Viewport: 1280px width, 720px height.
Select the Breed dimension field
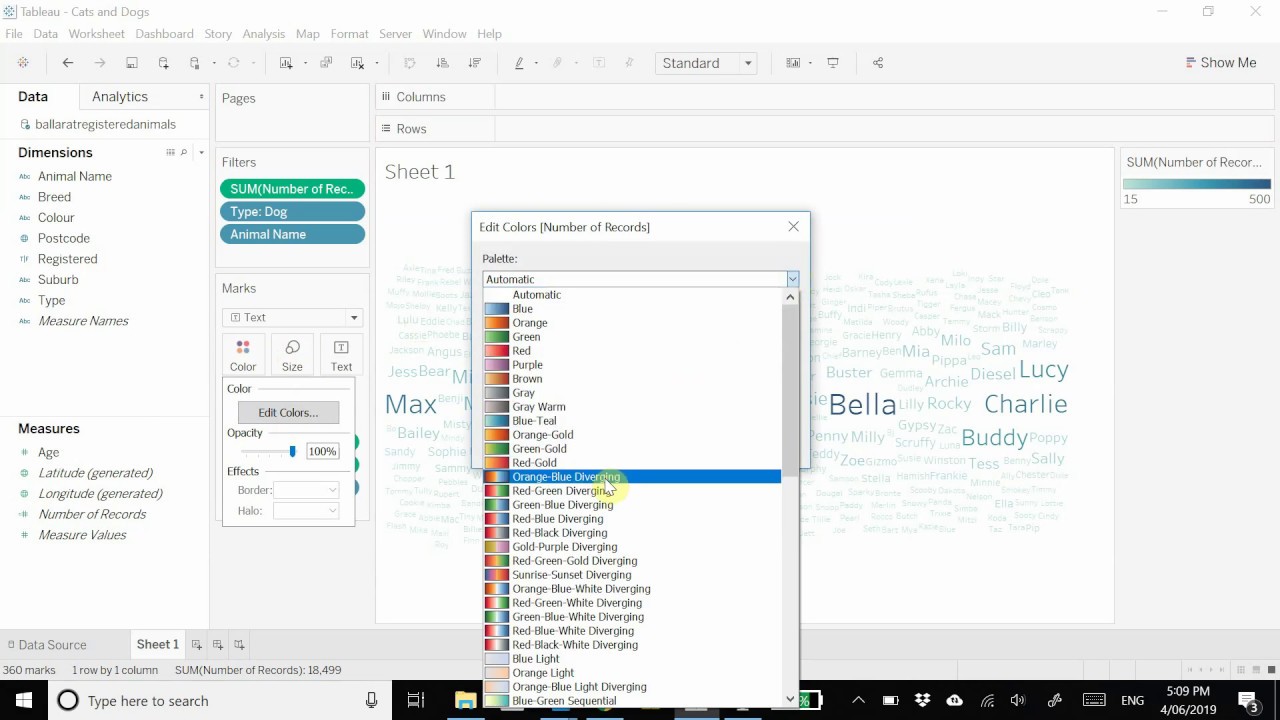pos(54,197)
